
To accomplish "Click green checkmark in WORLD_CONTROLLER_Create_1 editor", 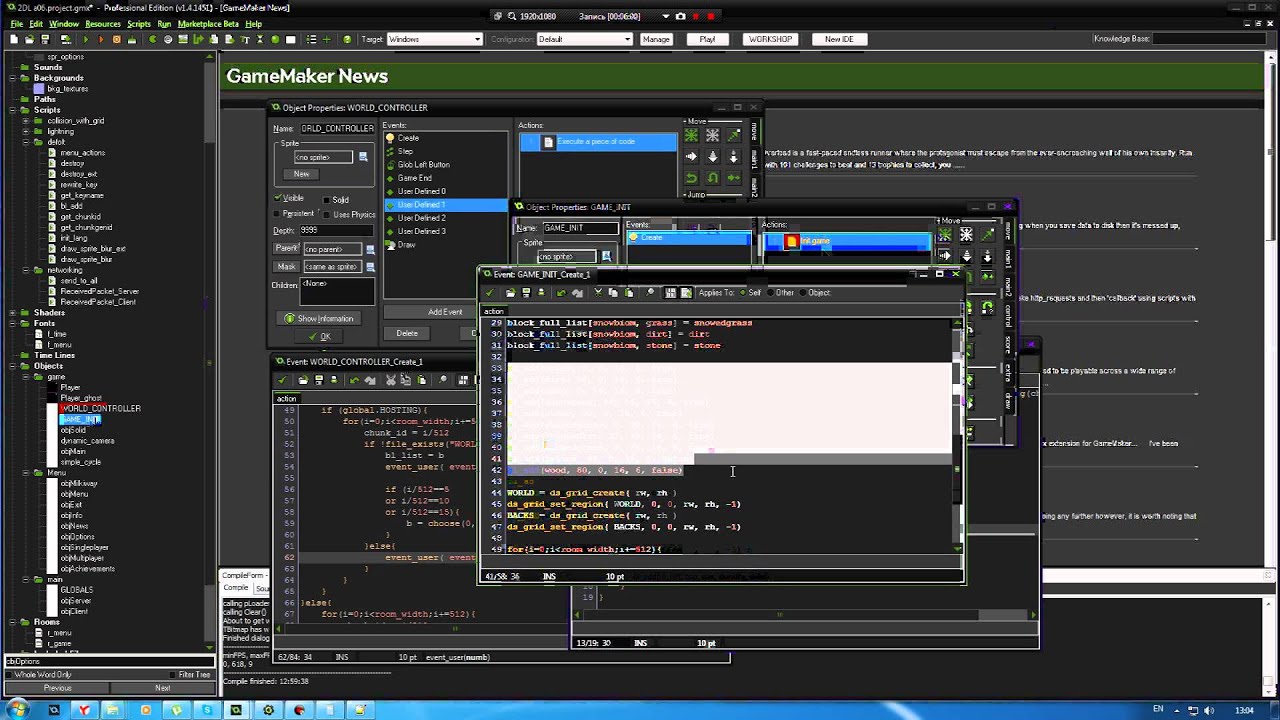I will (283, 380).
